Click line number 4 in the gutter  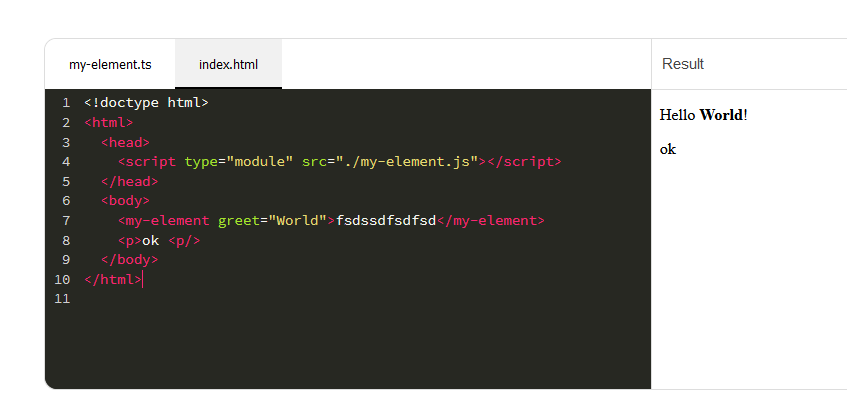point(66,161)
